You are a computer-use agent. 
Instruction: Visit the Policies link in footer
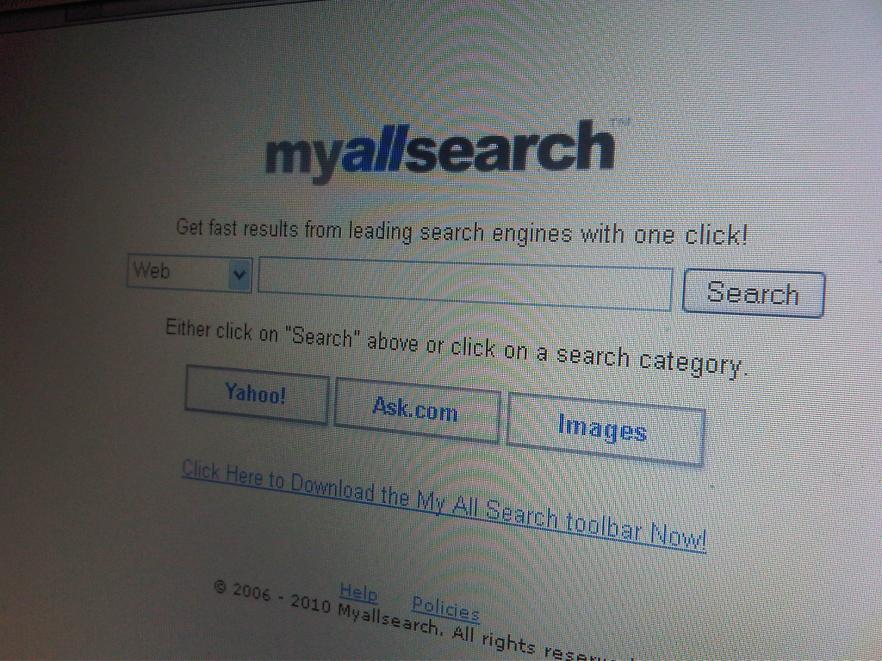coord(446,609)
